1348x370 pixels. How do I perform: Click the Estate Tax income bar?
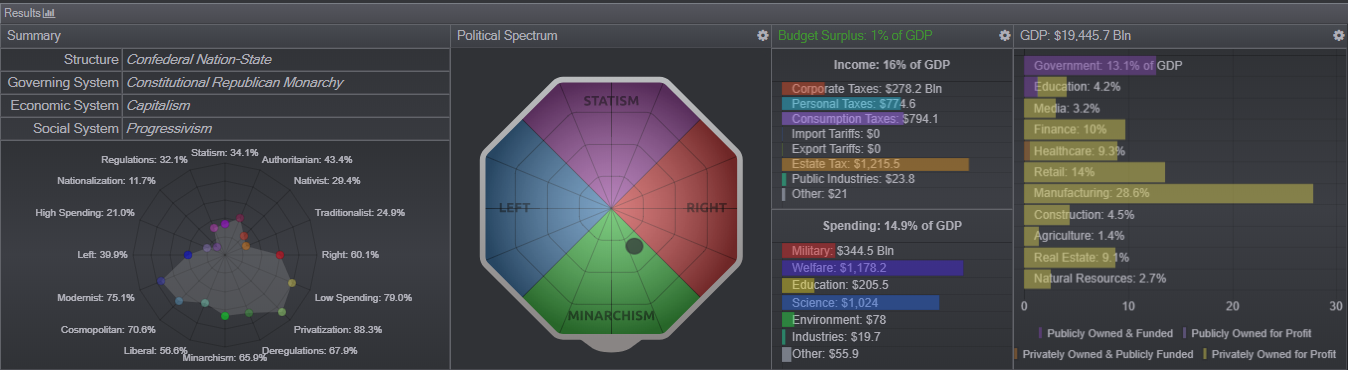(x=875, y=164)
